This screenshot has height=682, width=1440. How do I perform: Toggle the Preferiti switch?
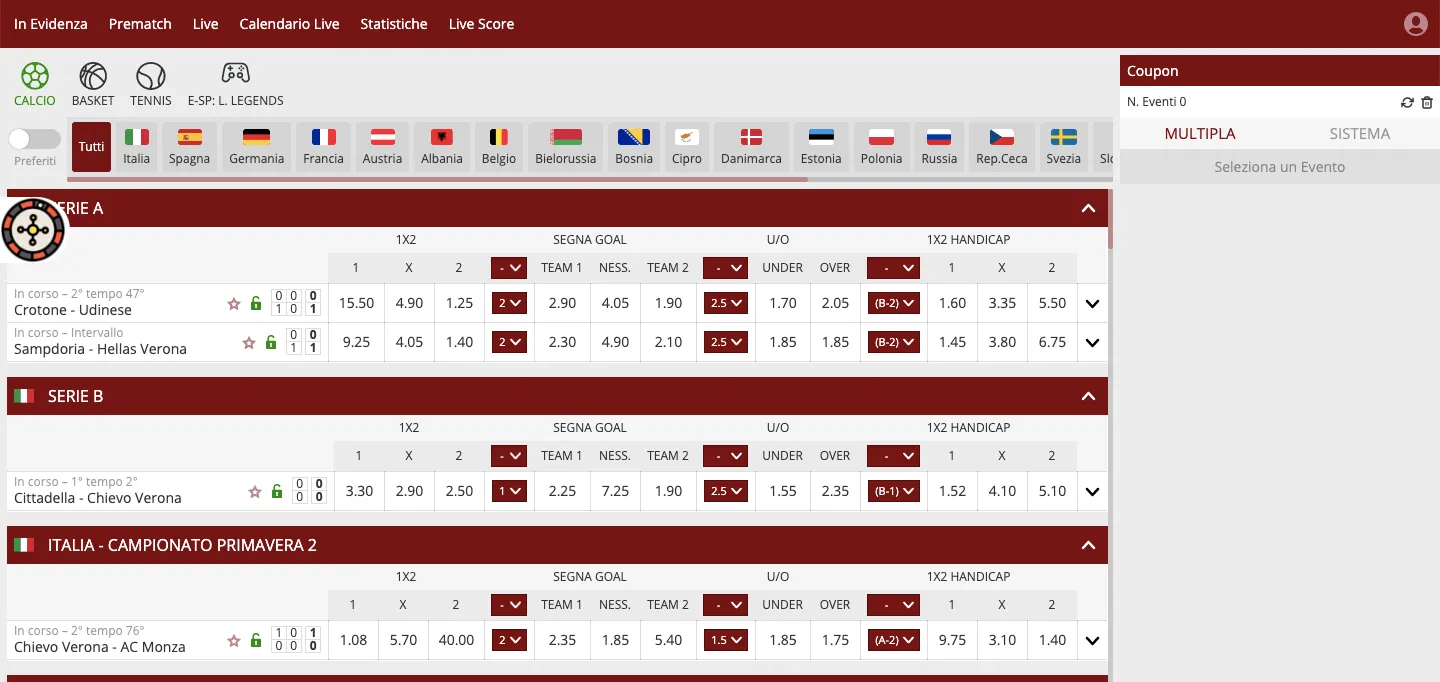point(34,139)
